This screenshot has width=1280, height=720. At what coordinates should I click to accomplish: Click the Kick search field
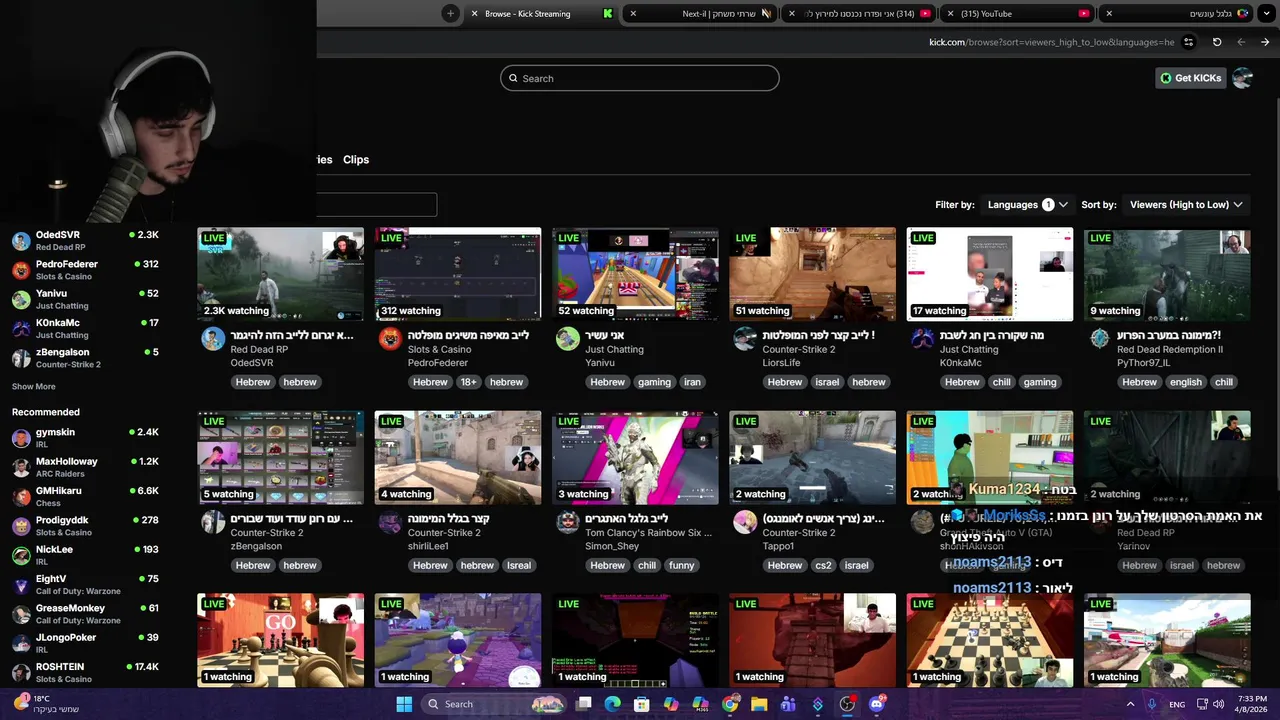pyautogui.click(x=640, y=78)
